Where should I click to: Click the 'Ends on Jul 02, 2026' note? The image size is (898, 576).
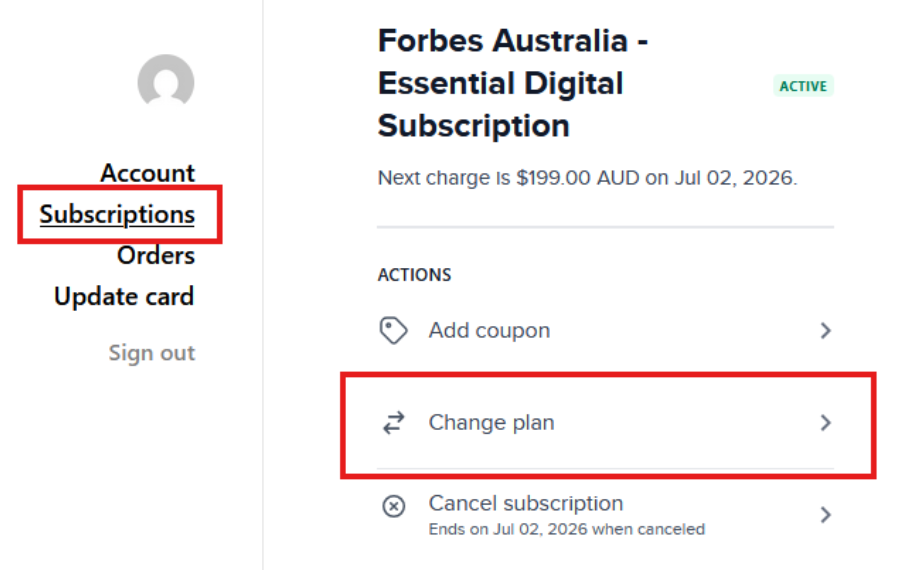tap(566, 529)
